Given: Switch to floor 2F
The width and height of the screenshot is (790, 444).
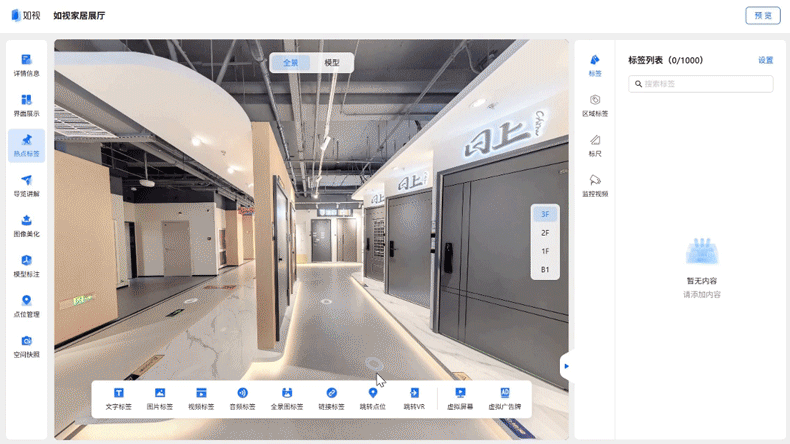Looking at the screenshot, I should pyautogui.click(x=545, y=233).
